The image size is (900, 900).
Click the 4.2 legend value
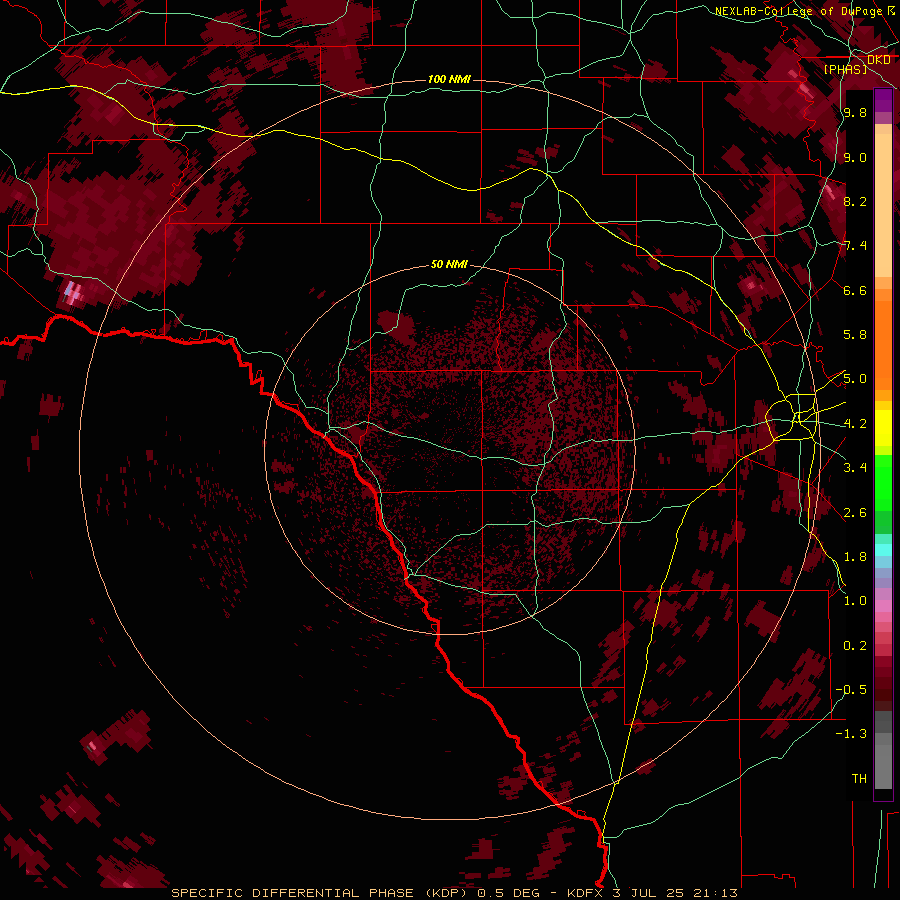click(855, 424)
